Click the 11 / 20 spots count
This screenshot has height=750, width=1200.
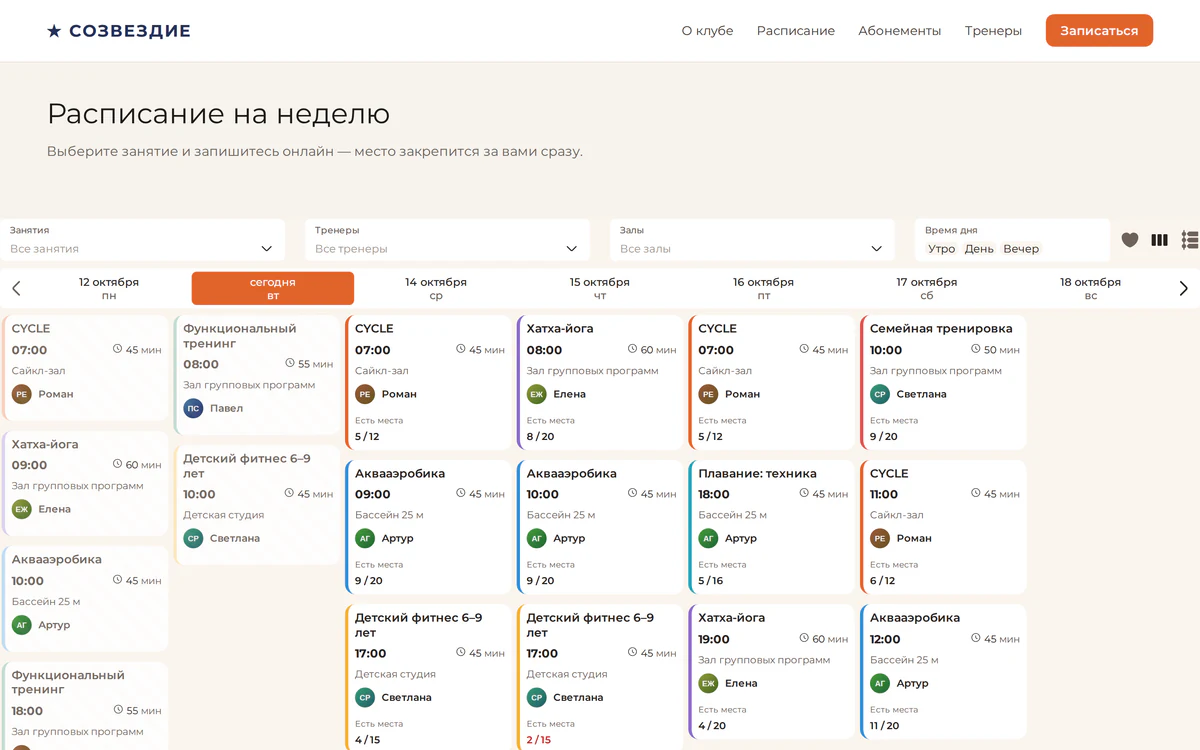[884, 726]
